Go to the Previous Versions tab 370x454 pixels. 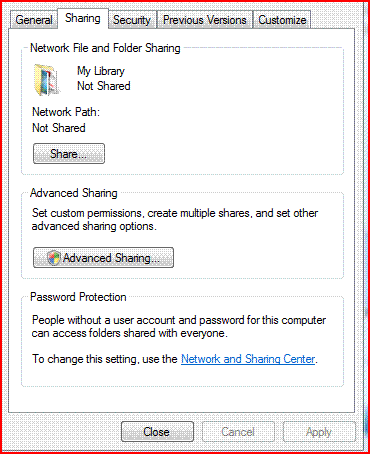(x=205, y=20)
